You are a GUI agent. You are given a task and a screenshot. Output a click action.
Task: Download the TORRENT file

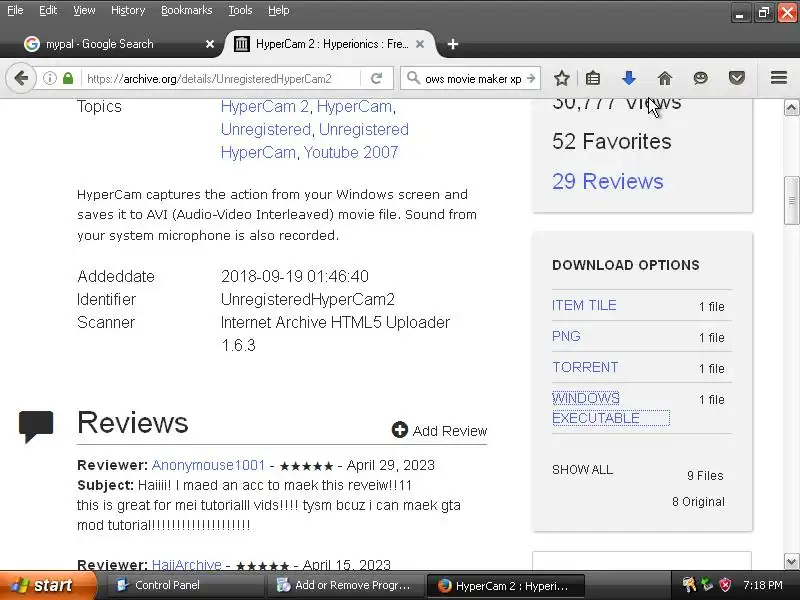click(585, 367)
